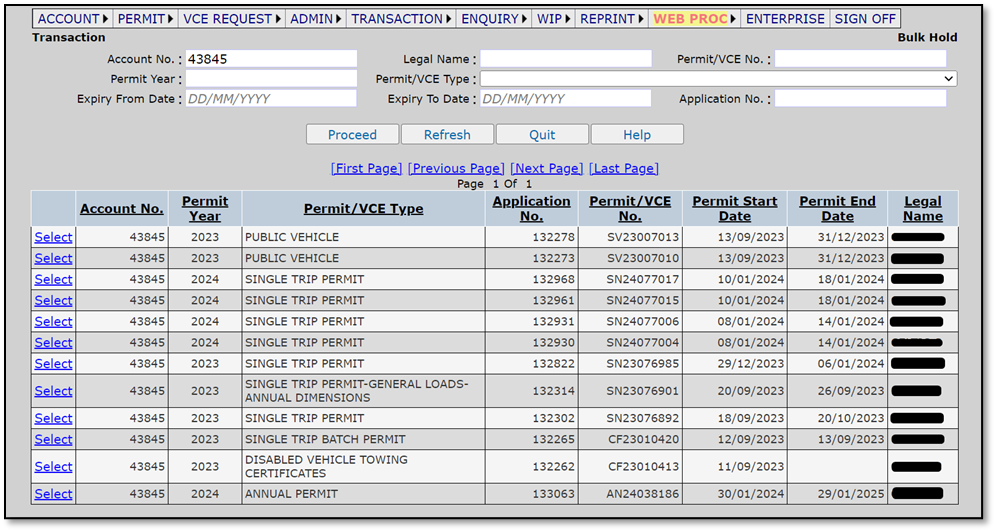Click the Expiry From Date field

[x=271, y=98]
